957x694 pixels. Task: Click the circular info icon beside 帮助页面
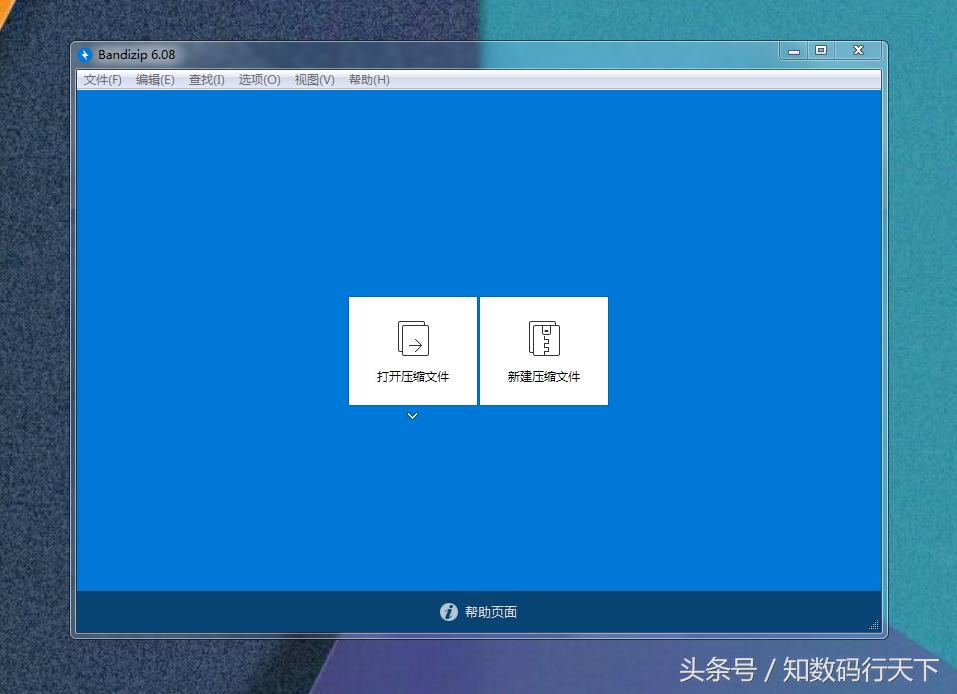tap(448, 611)
